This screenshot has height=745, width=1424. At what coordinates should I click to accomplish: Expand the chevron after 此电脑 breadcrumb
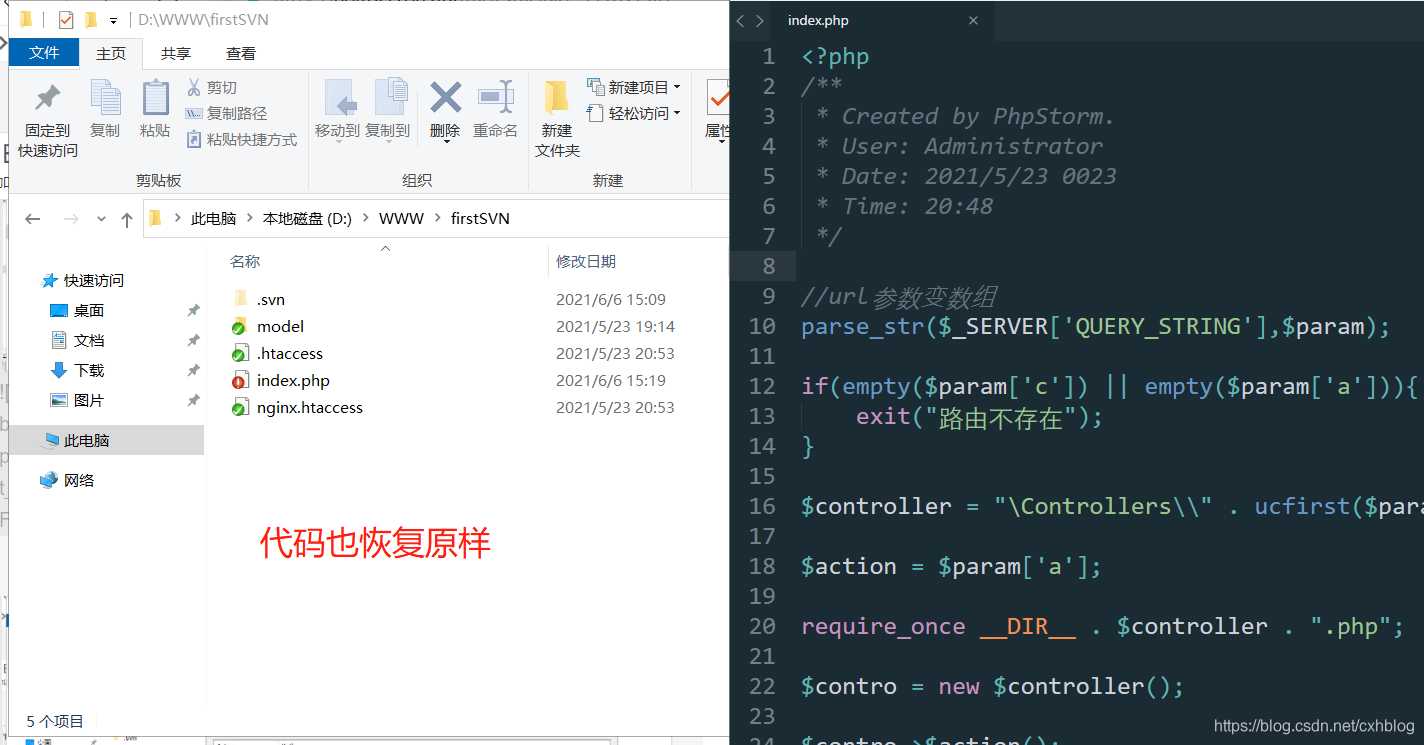coord(249,219)
